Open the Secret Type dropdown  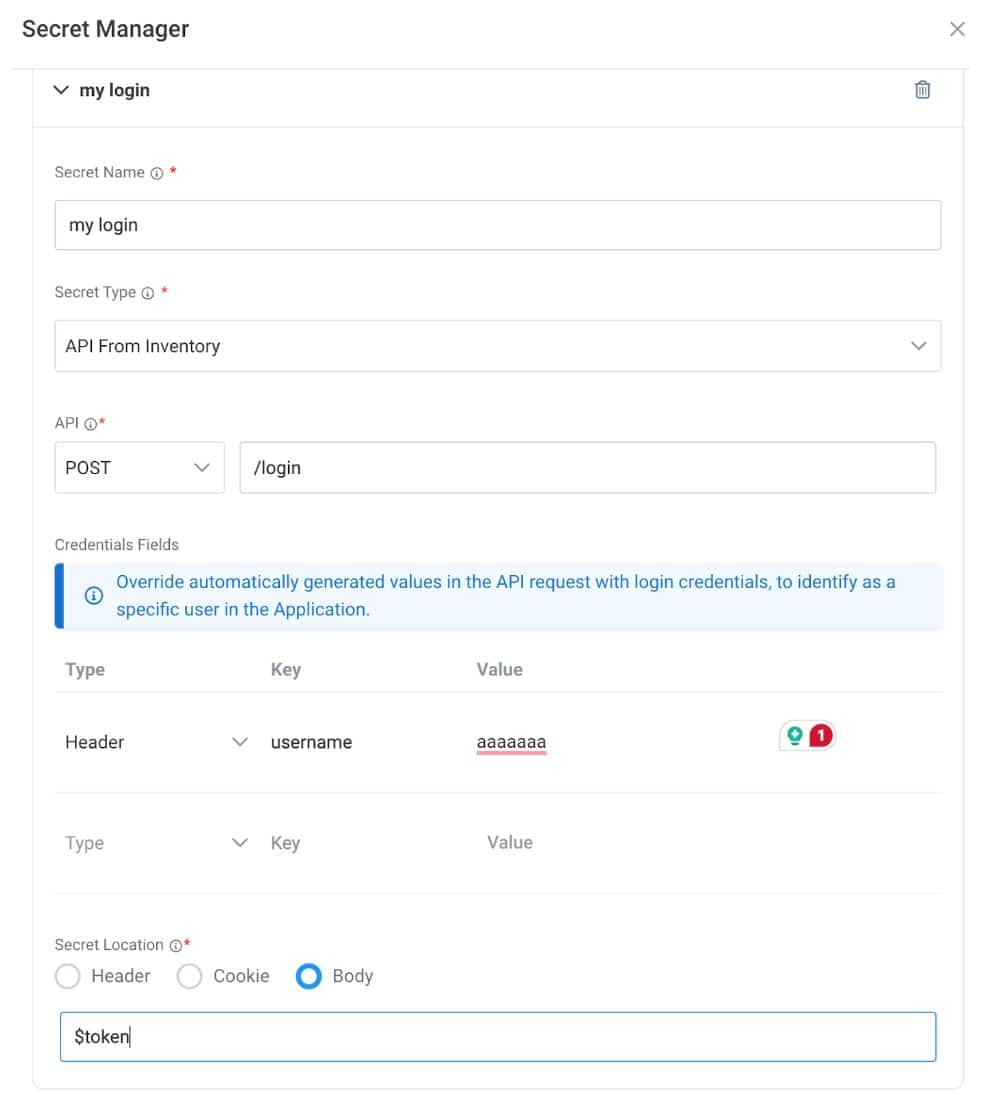pos(497,346)
